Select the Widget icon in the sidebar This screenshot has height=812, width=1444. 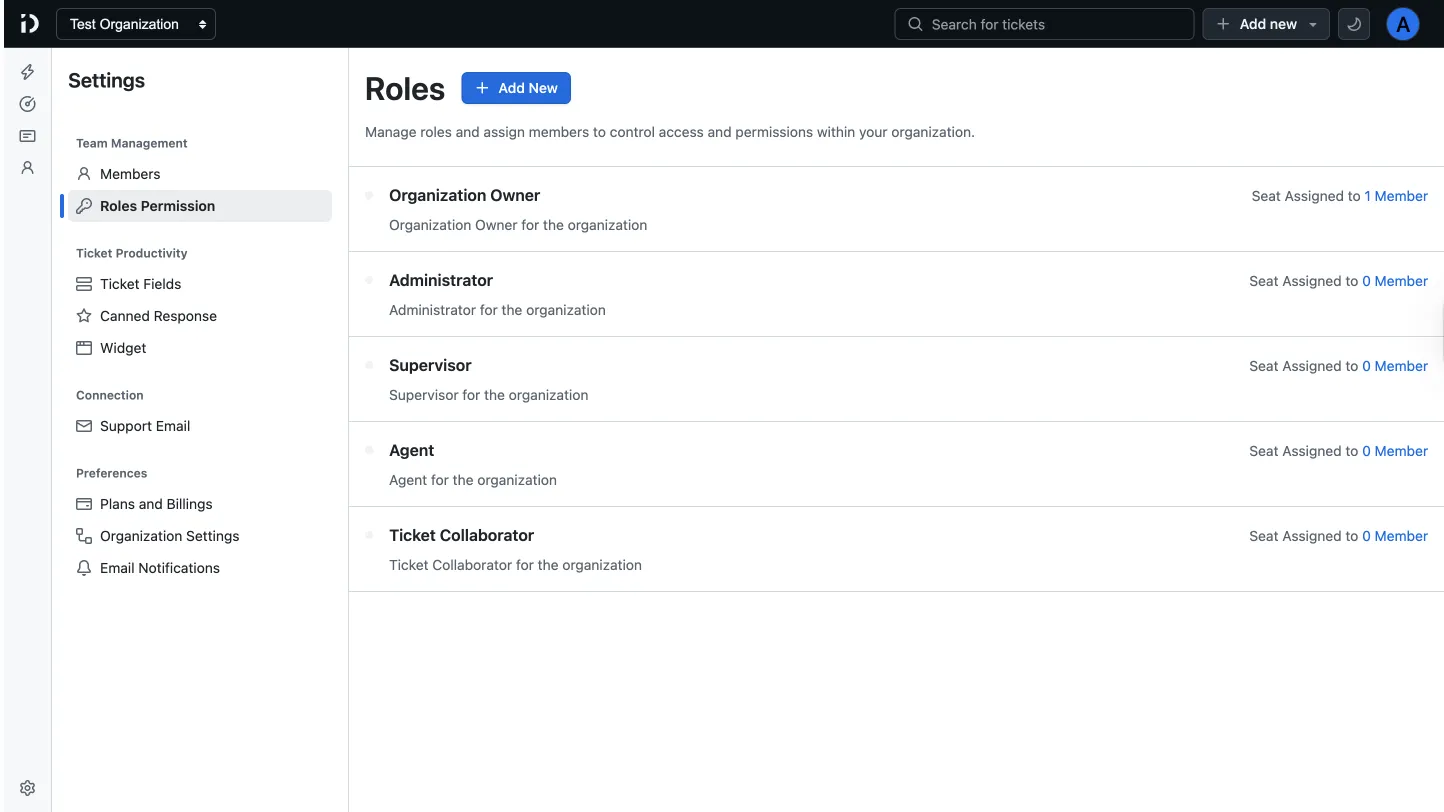pyautogui.click(x=83, y=347)
